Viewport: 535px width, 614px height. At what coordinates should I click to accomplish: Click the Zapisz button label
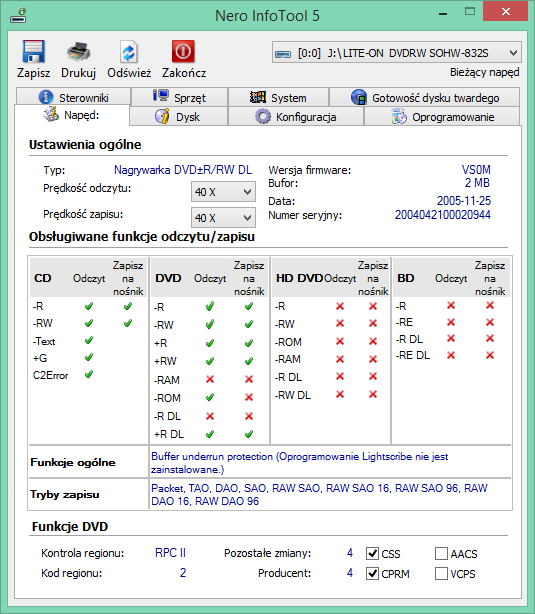pos(34,73)
